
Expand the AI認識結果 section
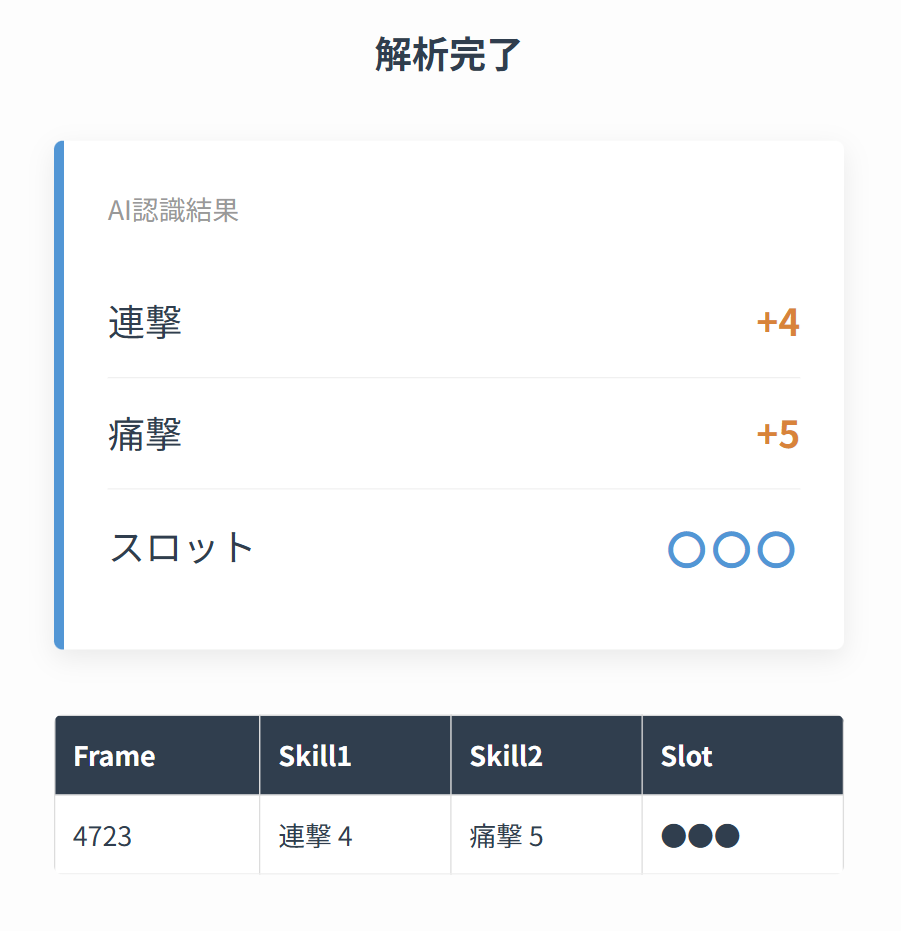pyautogui.click(x=173, y=210)
